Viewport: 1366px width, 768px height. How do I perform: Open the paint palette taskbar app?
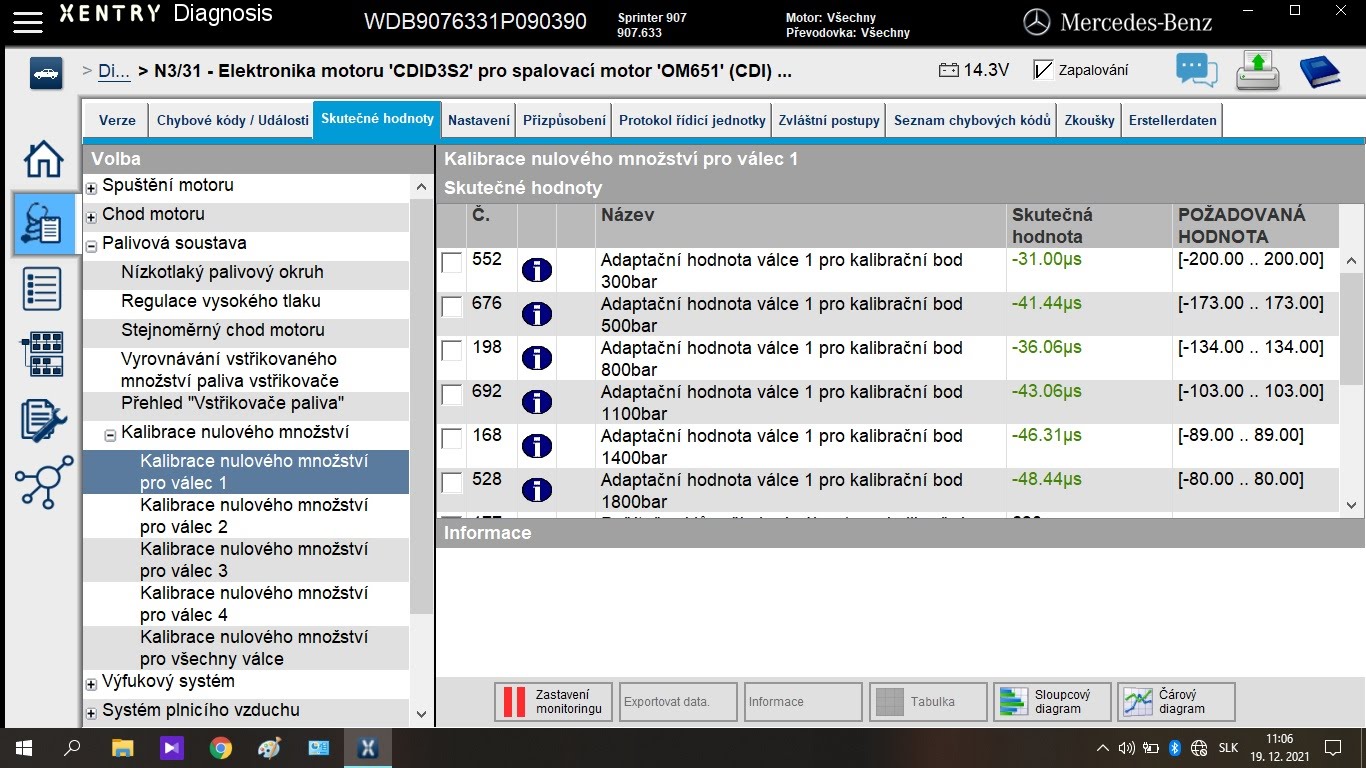click(269, 747)
